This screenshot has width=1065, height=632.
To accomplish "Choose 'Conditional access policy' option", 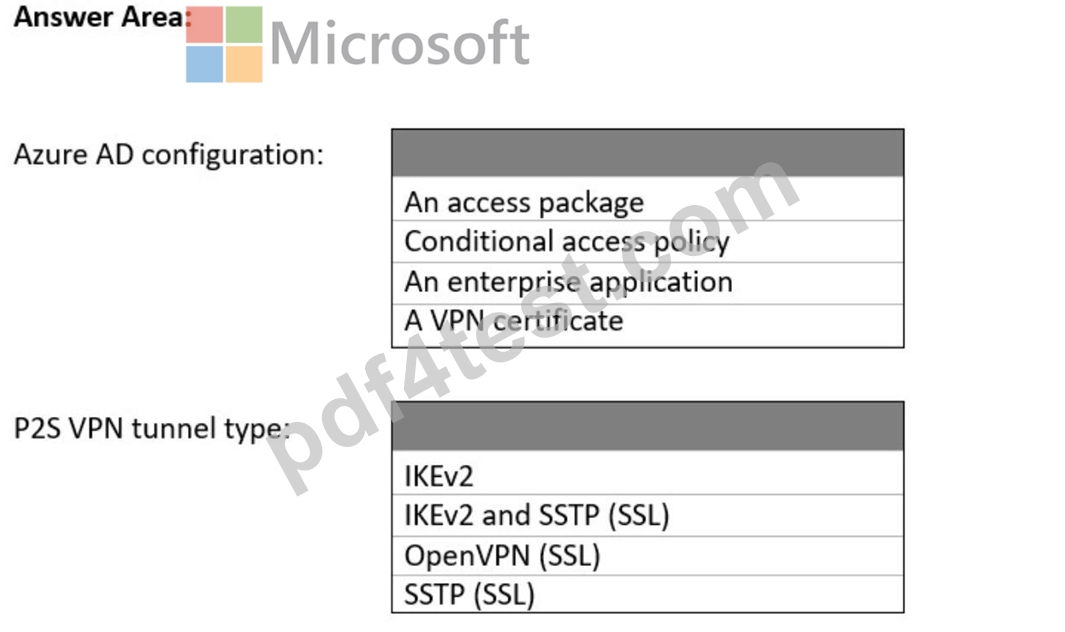I will point(647,241).
